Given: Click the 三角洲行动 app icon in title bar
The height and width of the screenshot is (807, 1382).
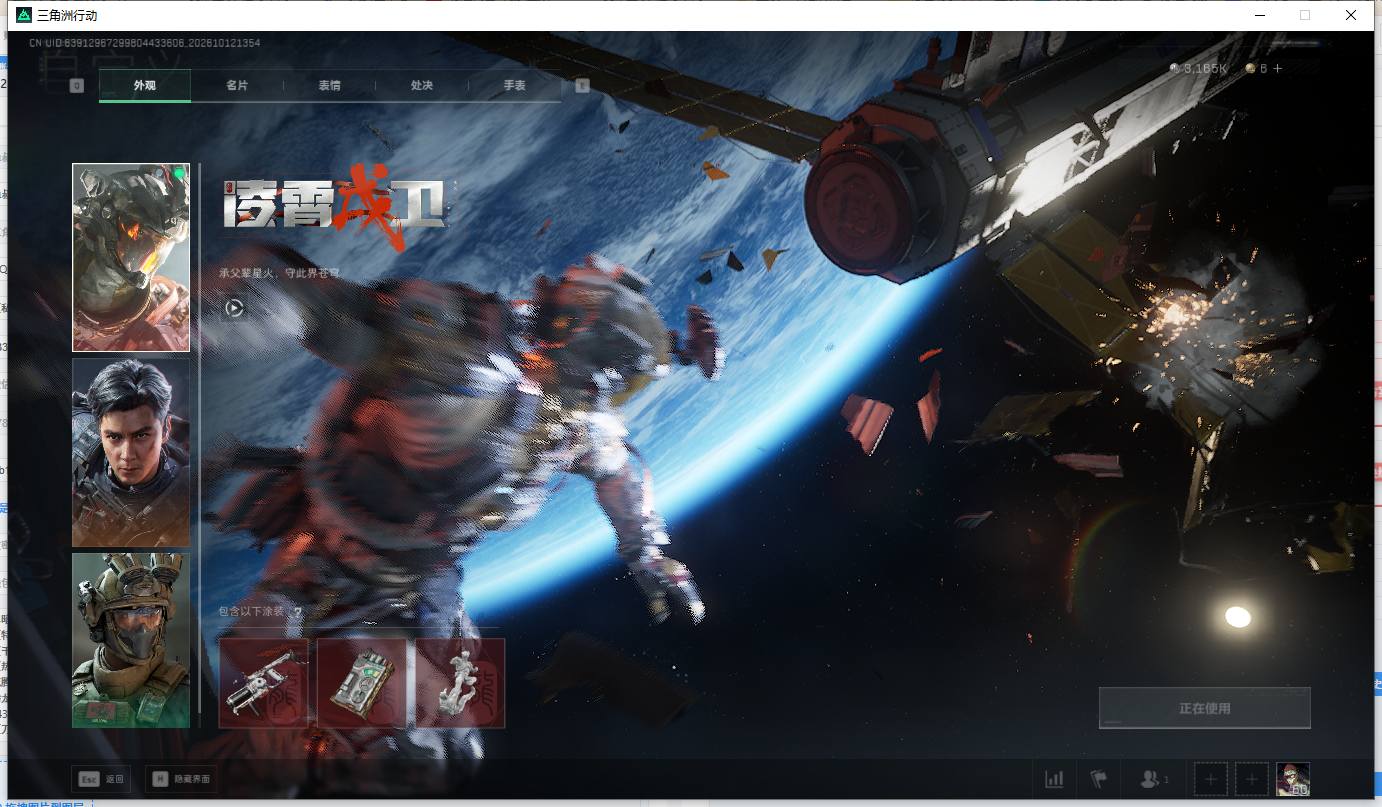Looking at the screenshot, I should pos(24,15).
